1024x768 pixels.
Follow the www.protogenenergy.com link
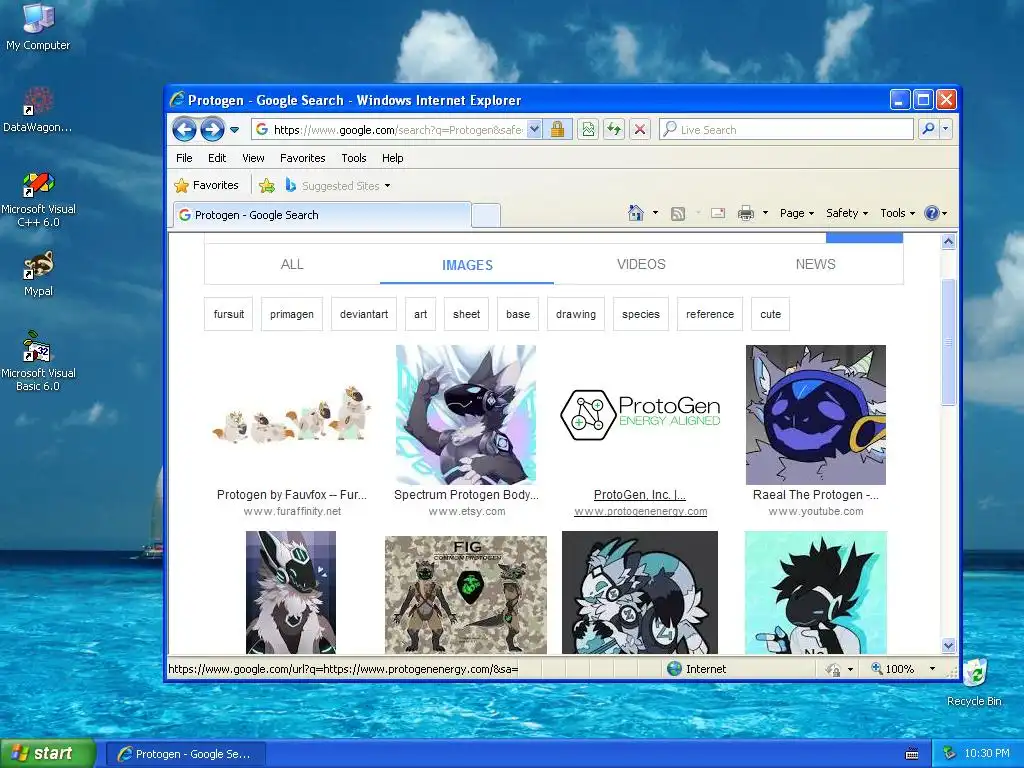pyautogui.click(x=640, y=511)
